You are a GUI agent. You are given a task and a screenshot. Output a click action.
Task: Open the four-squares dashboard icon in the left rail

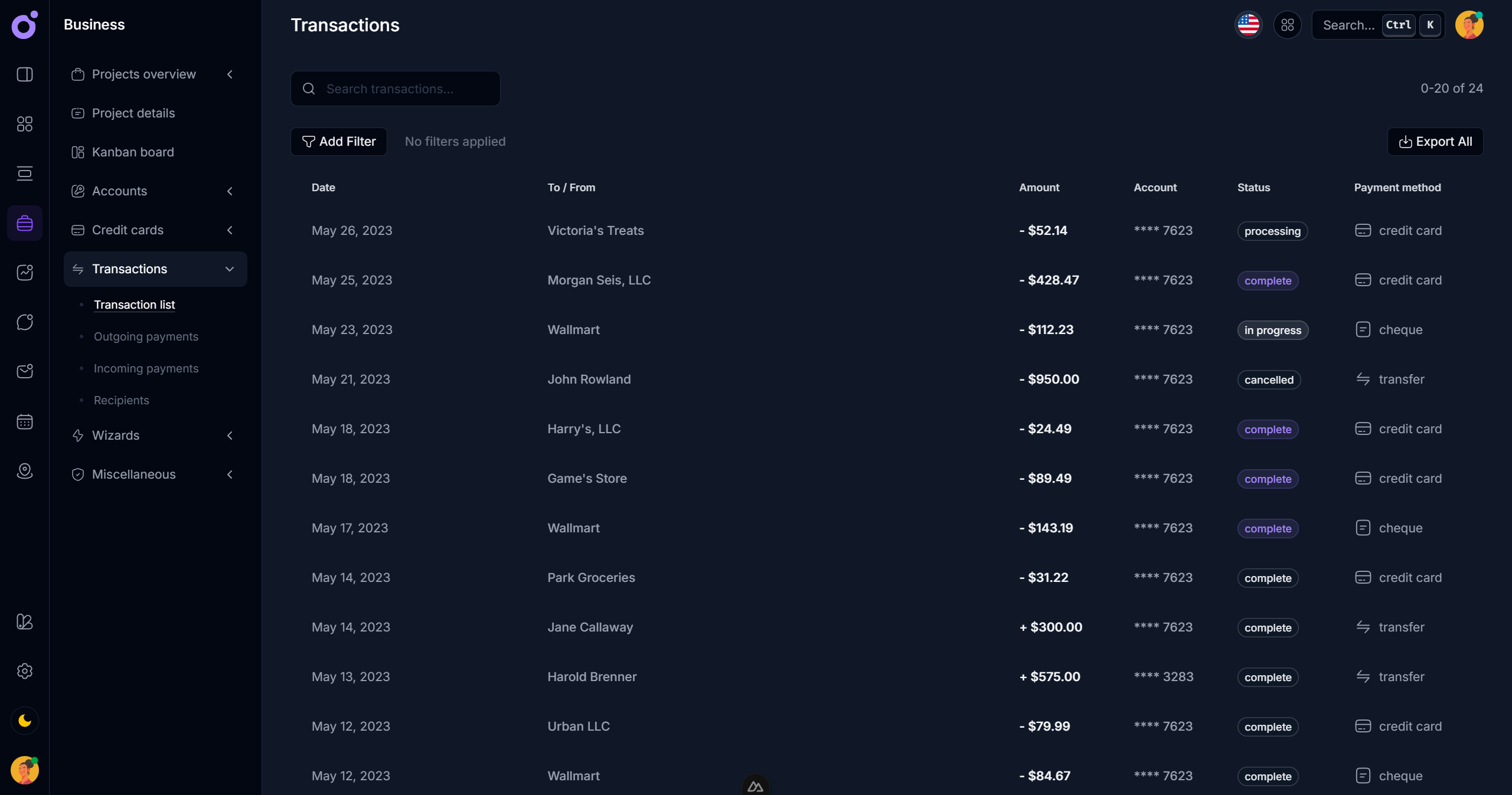[x=25, y=124]
